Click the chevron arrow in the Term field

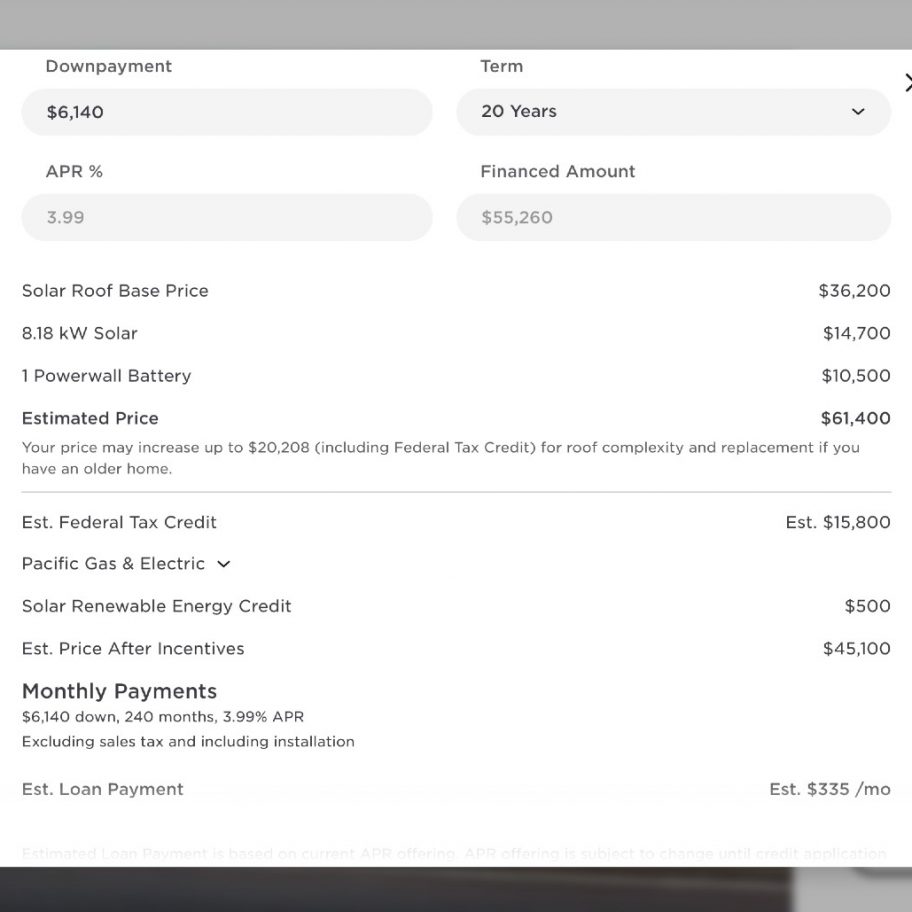point(858,112)
